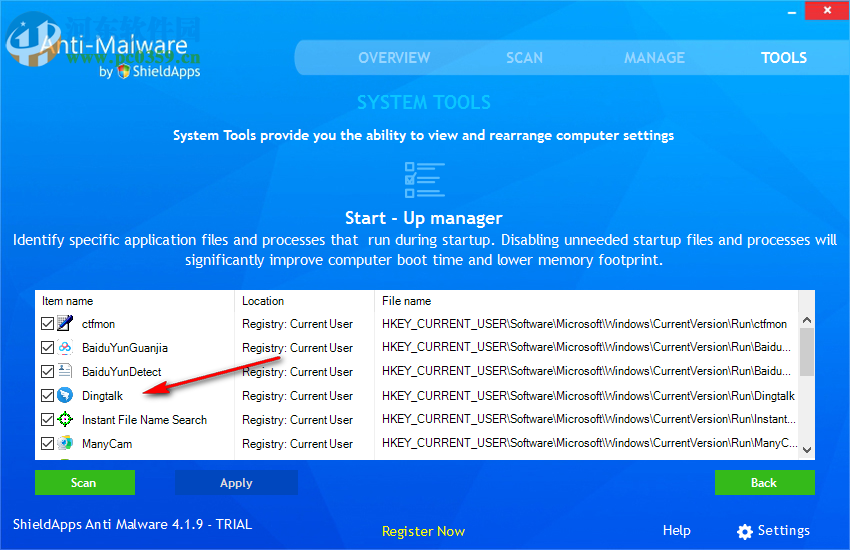
Task: Click scrollbar up arrow in startup list
Action: [807, 320]
